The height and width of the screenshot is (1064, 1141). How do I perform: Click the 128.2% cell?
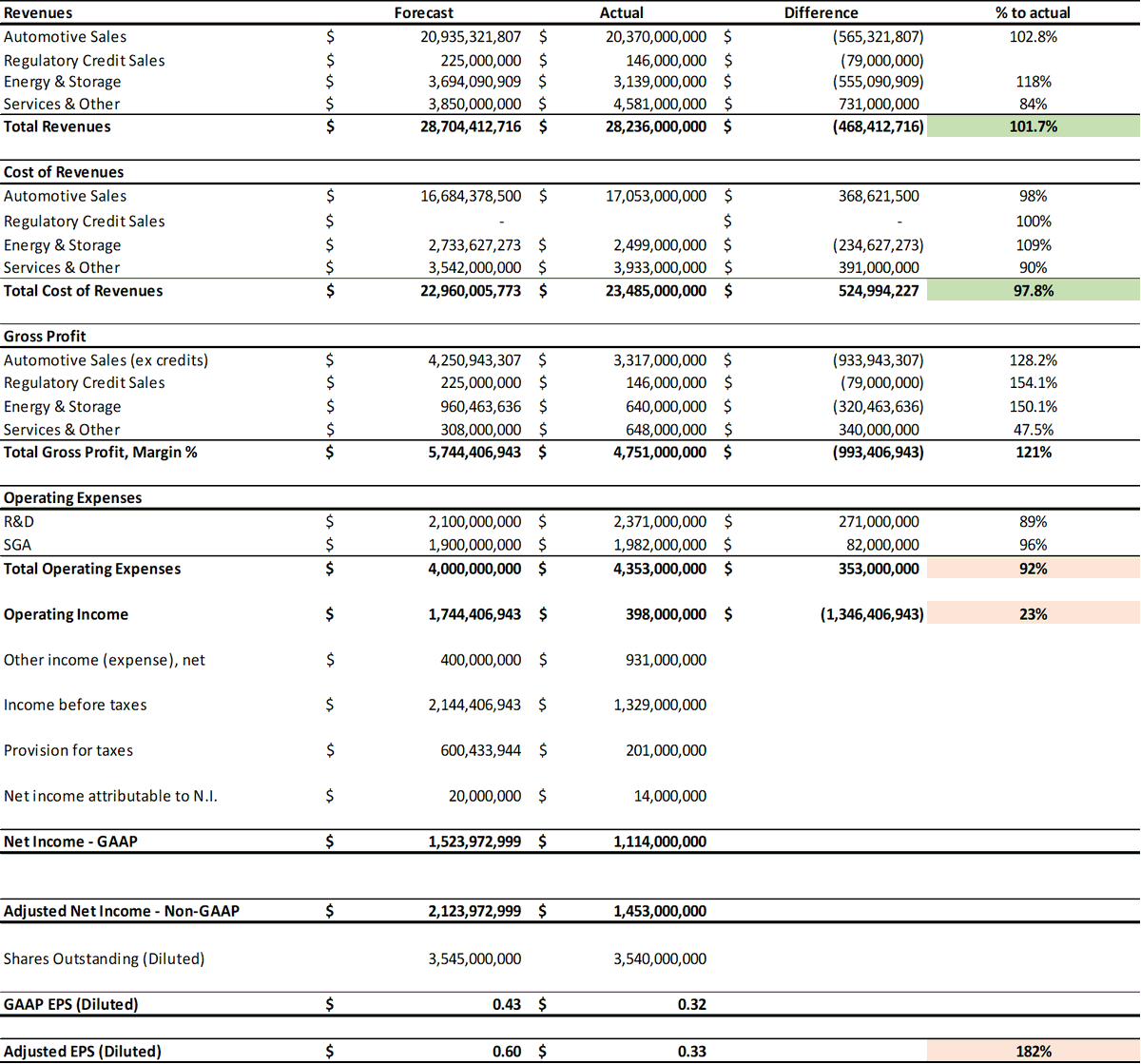1033,360
